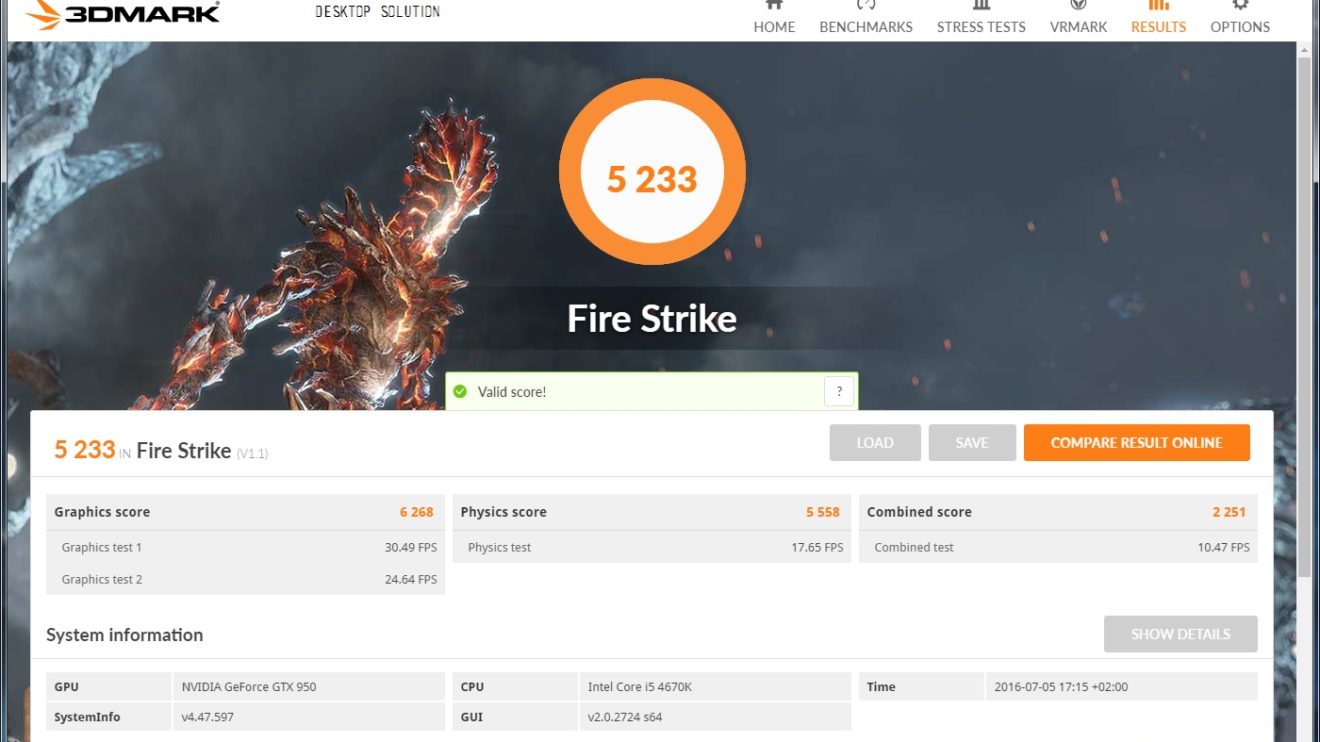The height and width of the screenshot is (742, 1320).
Task: Click the vertical scrollbar thumb
Action: point(1304,315)
